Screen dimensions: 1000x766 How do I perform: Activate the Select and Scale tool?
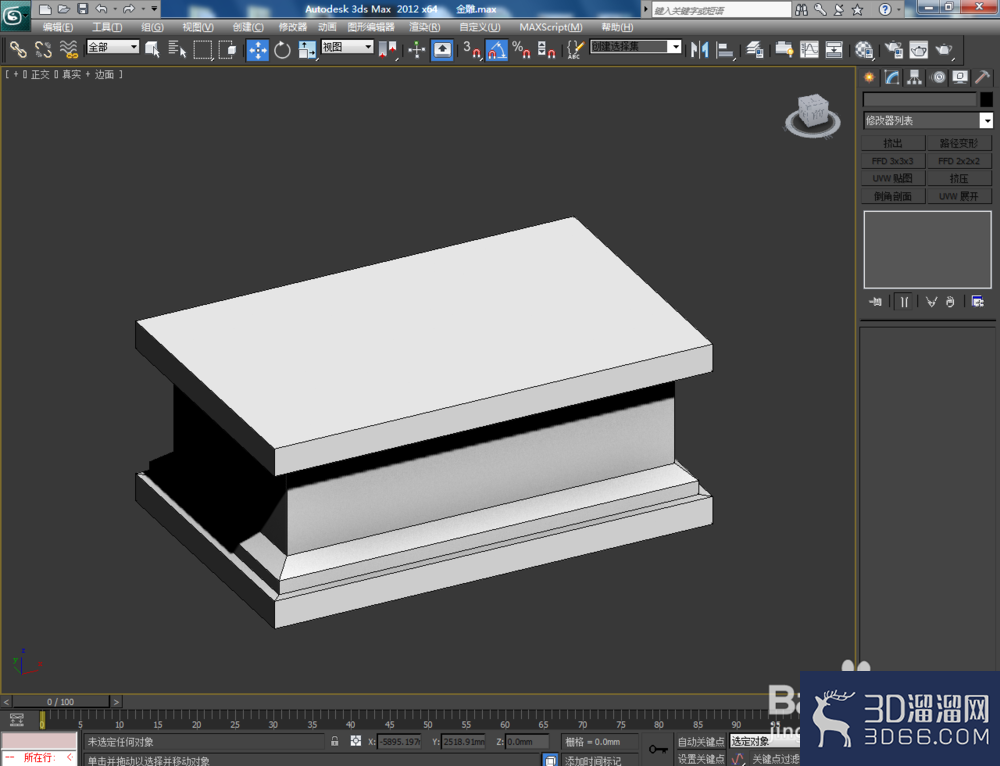point(307,50)
